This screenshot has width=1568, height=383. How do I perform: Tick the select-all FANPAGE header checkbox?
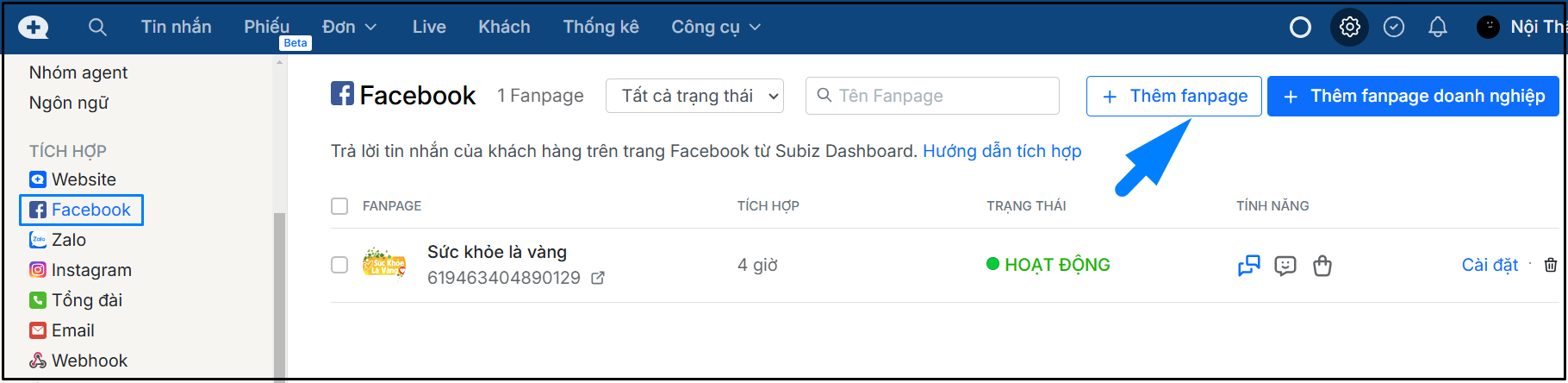click(339, 206)
